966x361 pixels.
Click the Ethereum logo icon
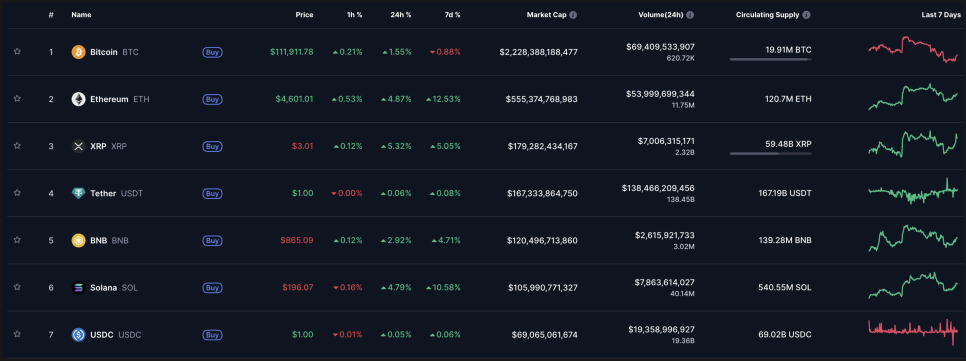(78, 99)
